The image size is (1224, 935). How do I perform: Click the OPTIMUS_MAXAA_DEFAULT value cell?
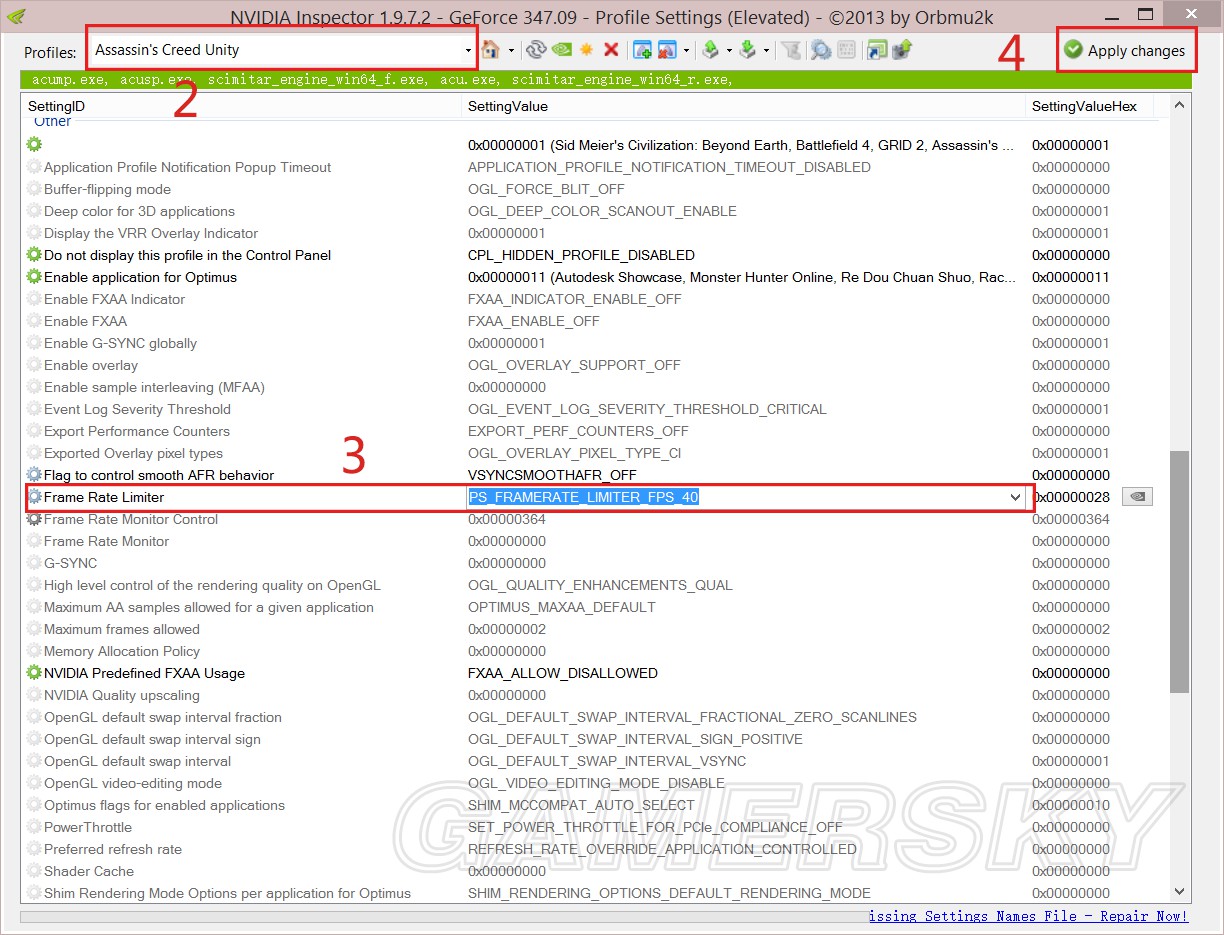point(562,607)
